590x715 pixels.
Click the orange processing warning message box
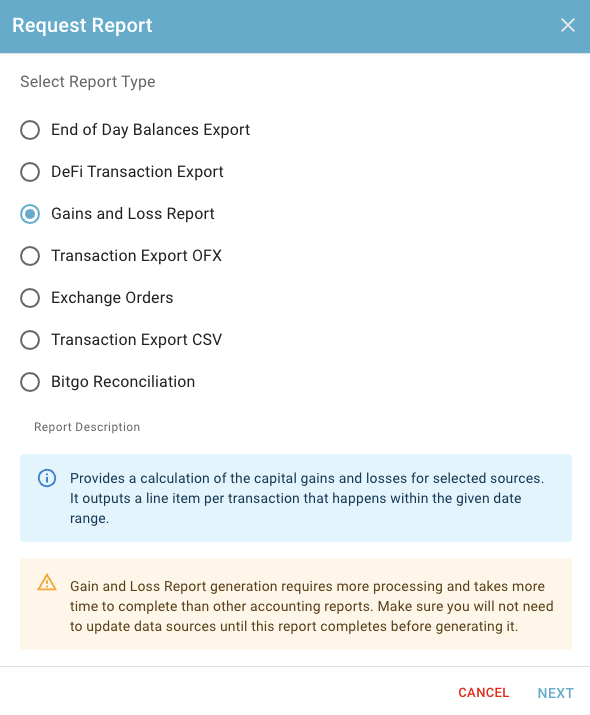click(296, 604)
